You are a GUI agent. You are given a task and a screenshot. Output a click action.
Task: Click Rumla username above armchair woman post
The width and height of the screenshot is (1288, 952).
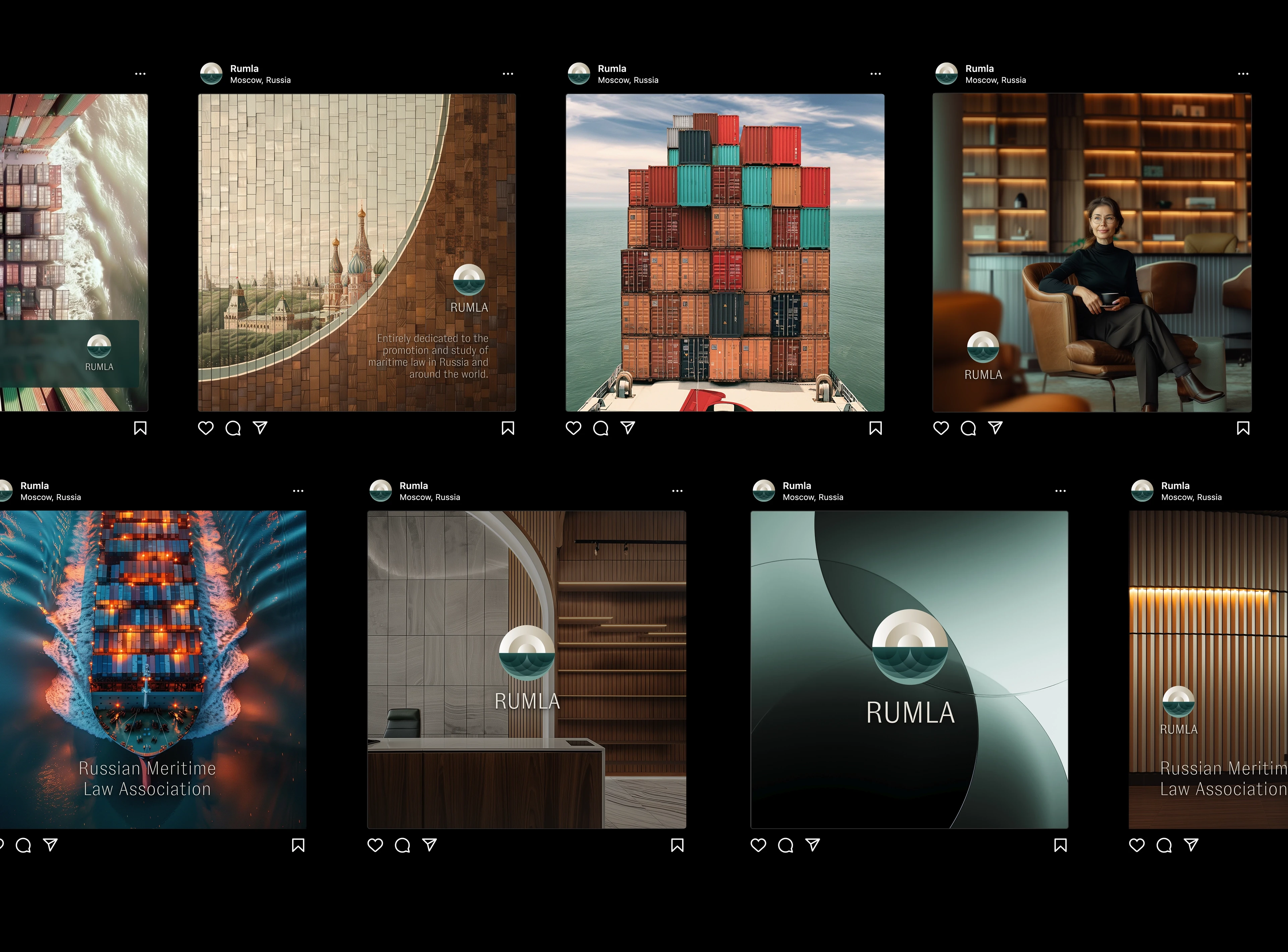[979, 68]
